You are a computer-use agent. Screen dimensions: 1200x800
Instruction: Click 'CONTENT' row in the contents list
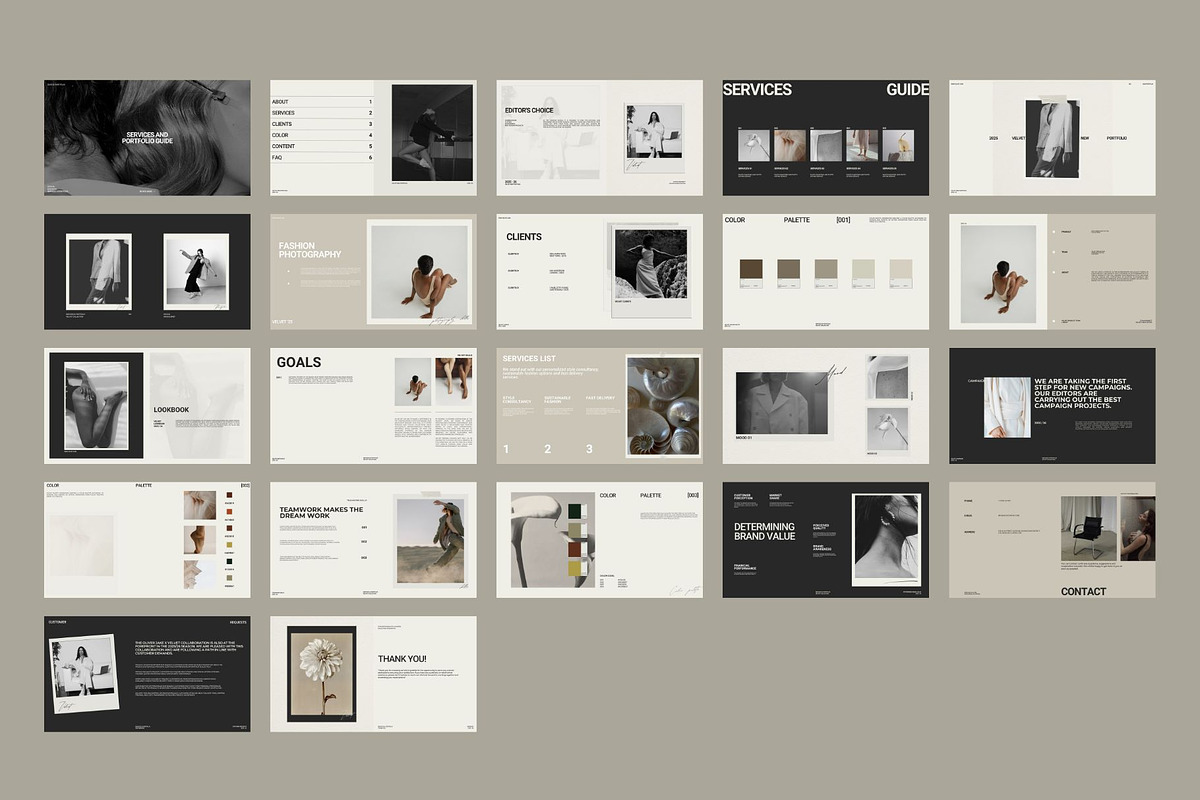pyautogui.click(x=322, y=146)
